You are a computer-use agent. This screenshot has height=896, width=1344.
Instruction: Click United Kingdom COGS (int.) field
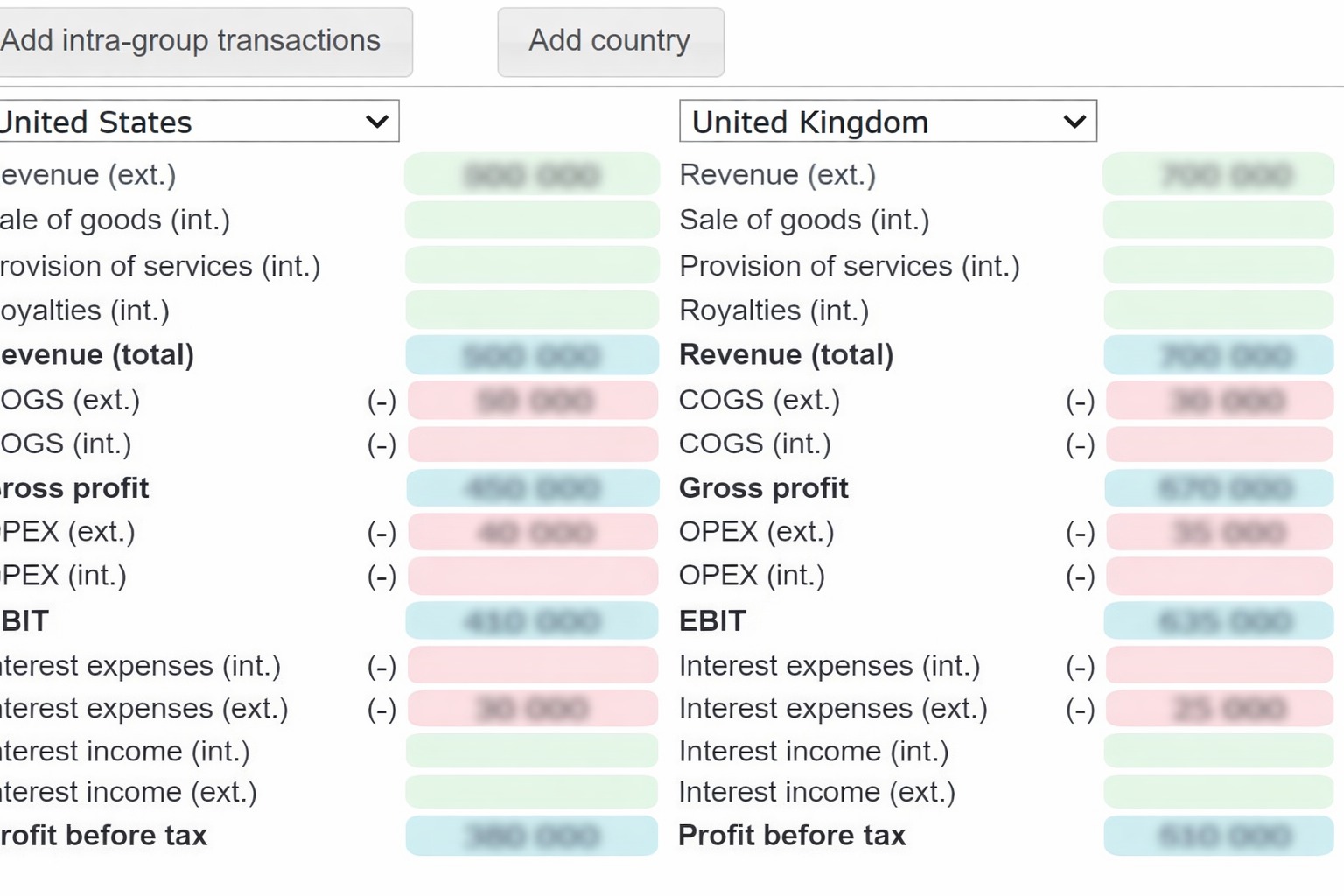click(x=1220, y=444)
